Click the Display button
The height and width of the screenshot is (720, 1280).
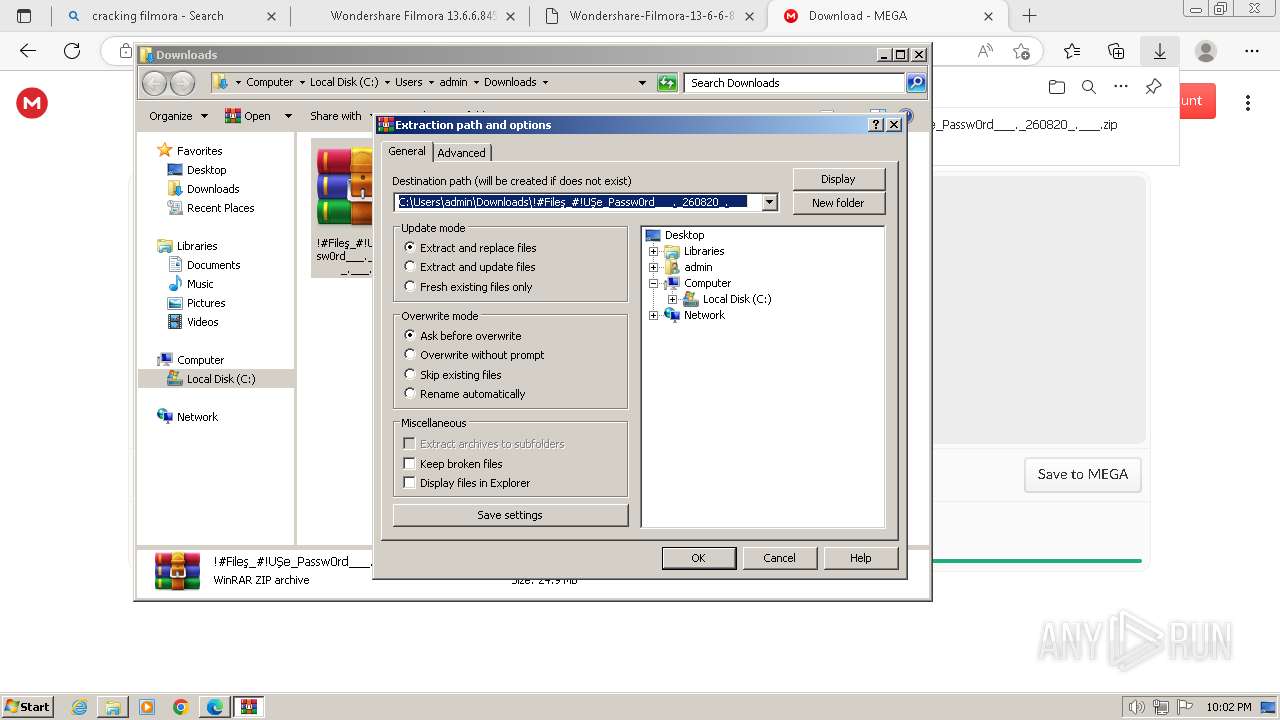(838, 179)
